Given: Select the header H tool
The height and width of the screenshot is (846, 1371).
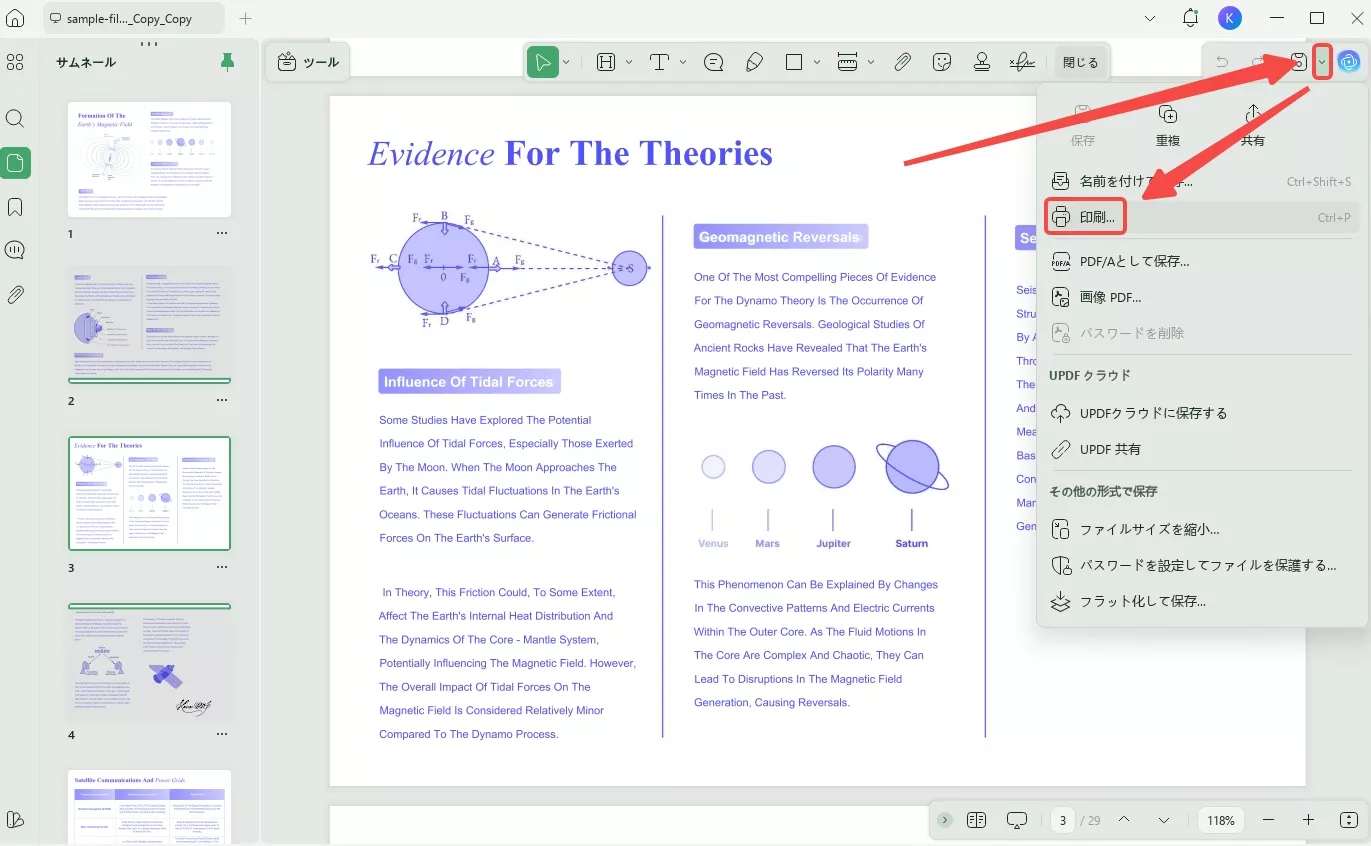Looking at the screenshot, I should 605,62.
